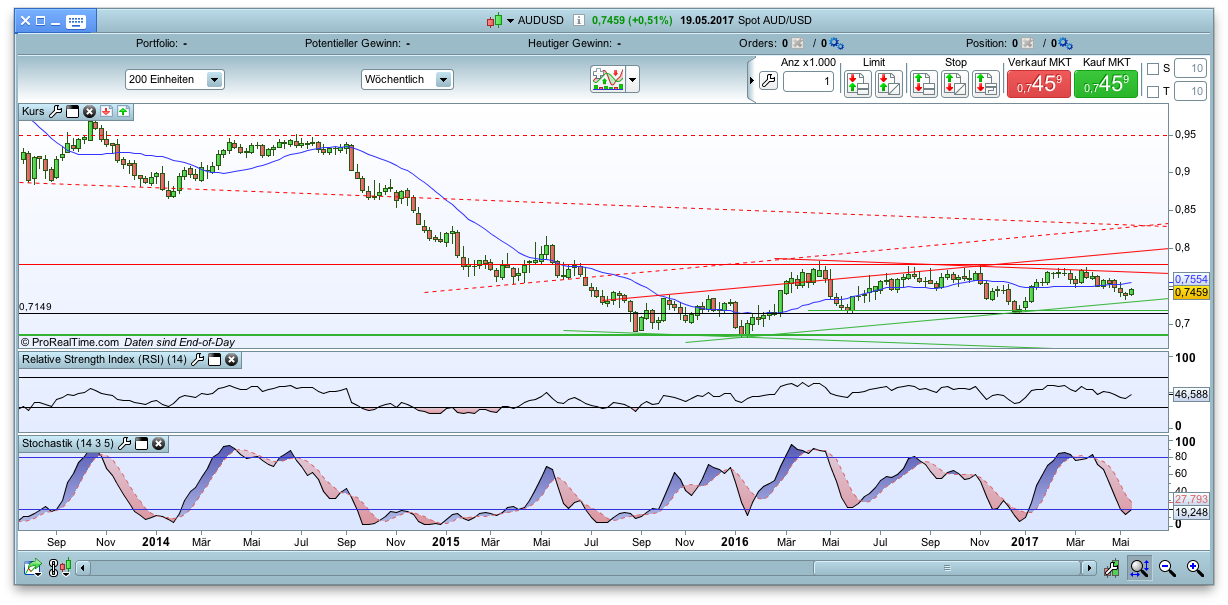Toggle the on-screen keyboard icon in title bar
This screenshot has width=1228, height=605.
76,20
